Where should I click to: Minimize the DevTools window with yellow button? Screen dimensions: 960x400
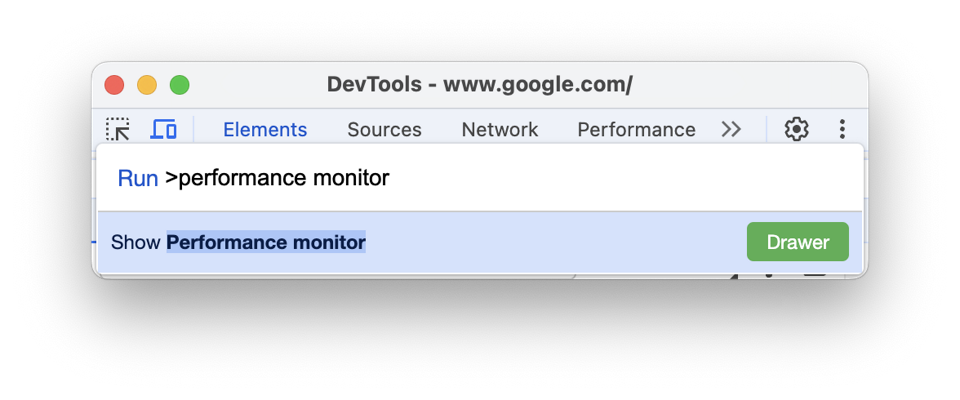pos(147,85)
